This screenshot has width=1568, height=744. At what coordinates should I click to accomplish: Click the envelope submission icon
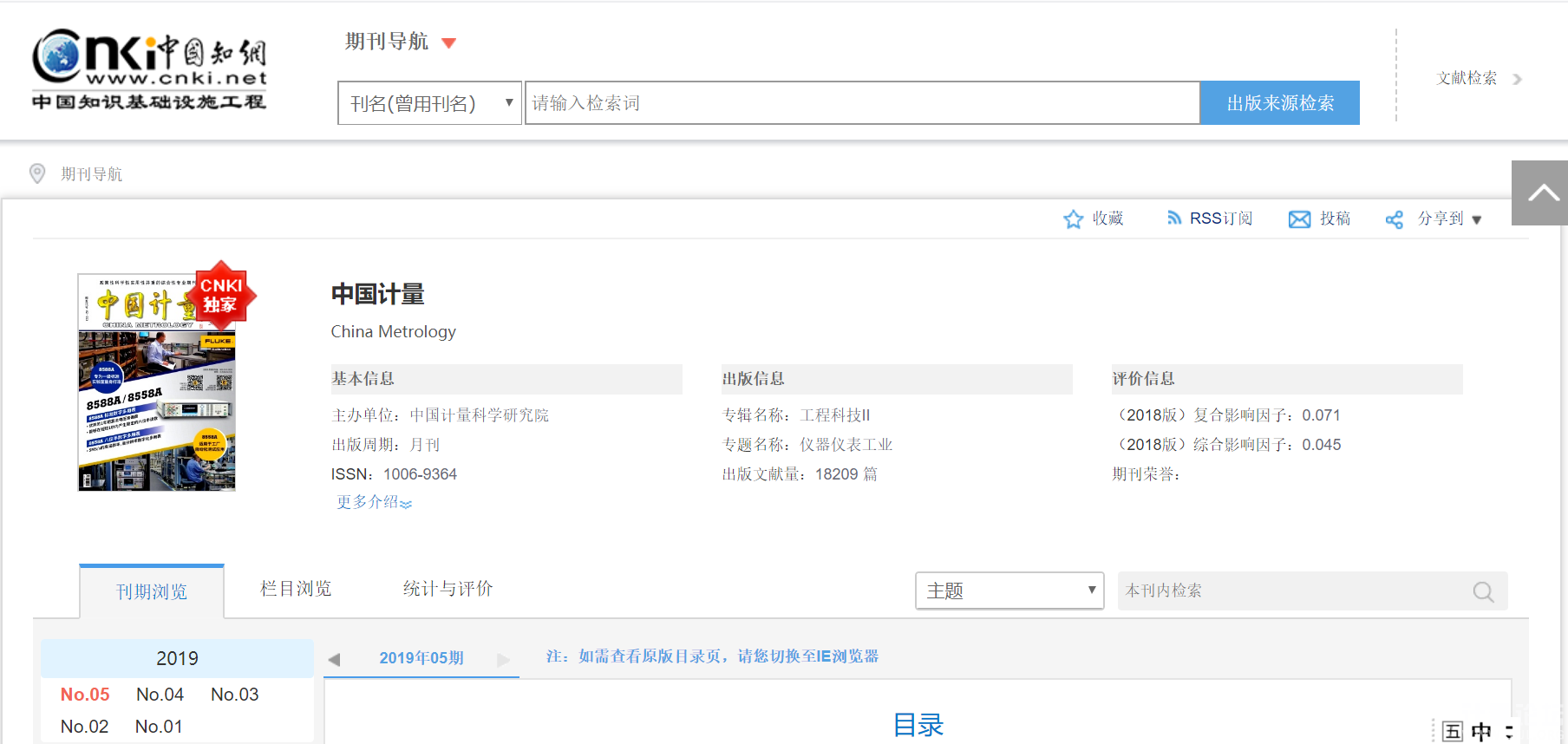[1299, 219]
